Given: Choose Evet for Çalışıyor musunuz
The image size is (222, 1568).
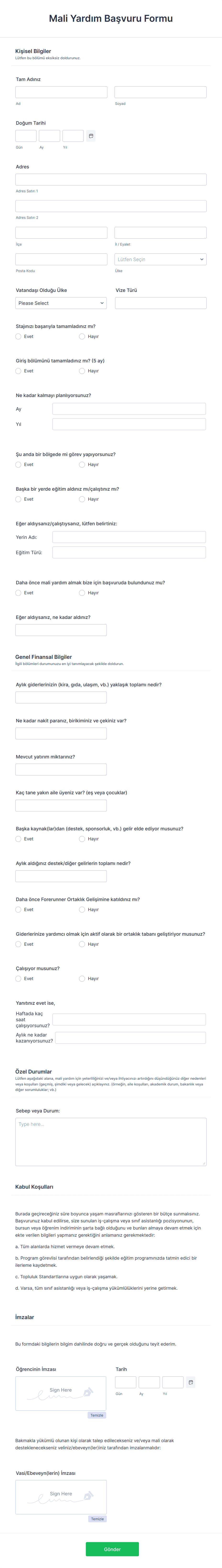Looking at the screenshot, I should 18,979.
